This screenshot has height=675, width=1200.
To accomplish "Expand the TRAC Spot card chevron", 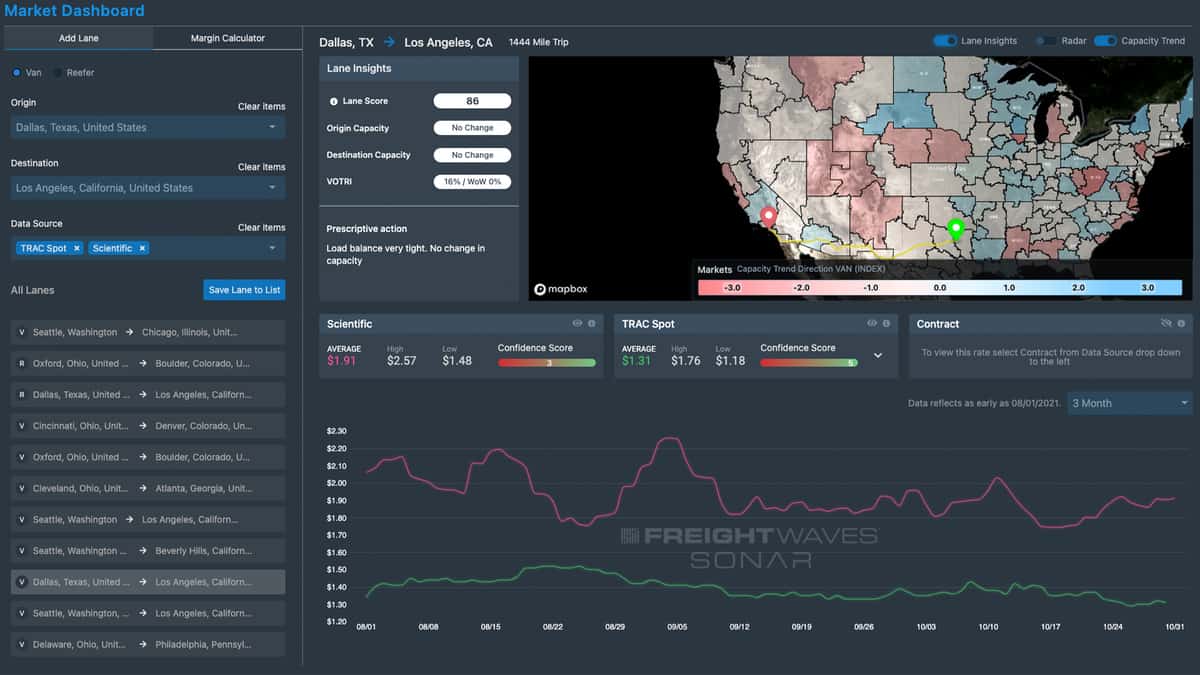I will pyautogui.click(x=878, y=355).
